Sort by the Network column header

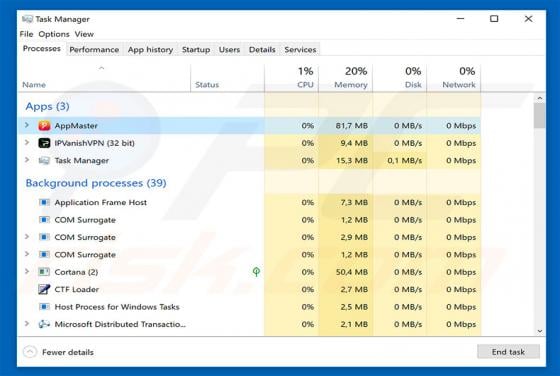click(x=454, y=78)
